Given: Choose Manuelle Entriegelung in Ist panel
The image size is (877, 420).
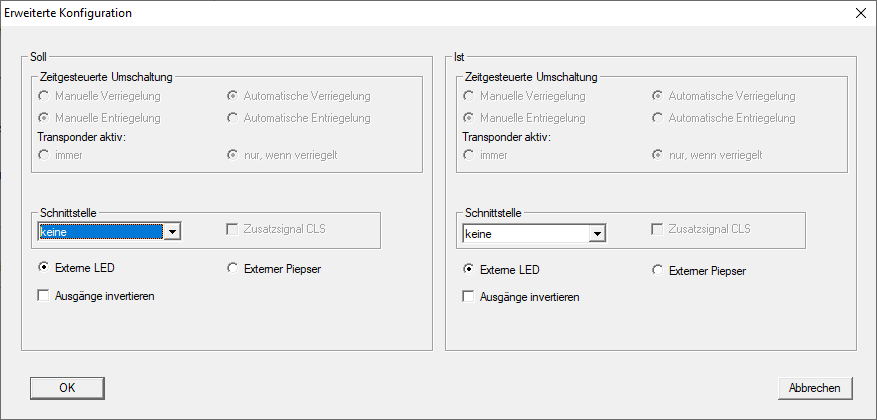Looking at the screenshot, I should pos(469,118).
